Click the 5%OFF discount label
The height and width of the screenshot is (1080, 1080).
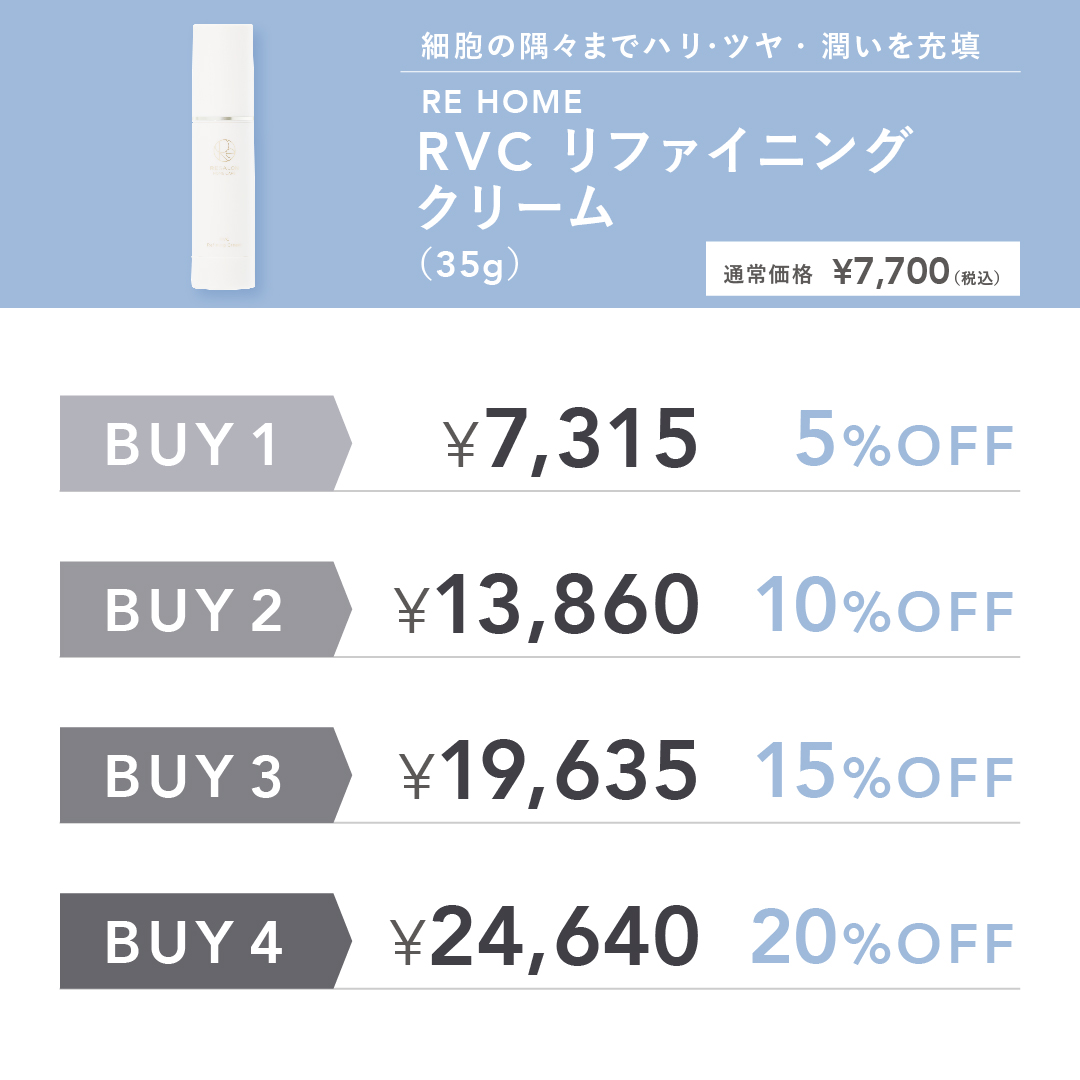coord(905,441)
